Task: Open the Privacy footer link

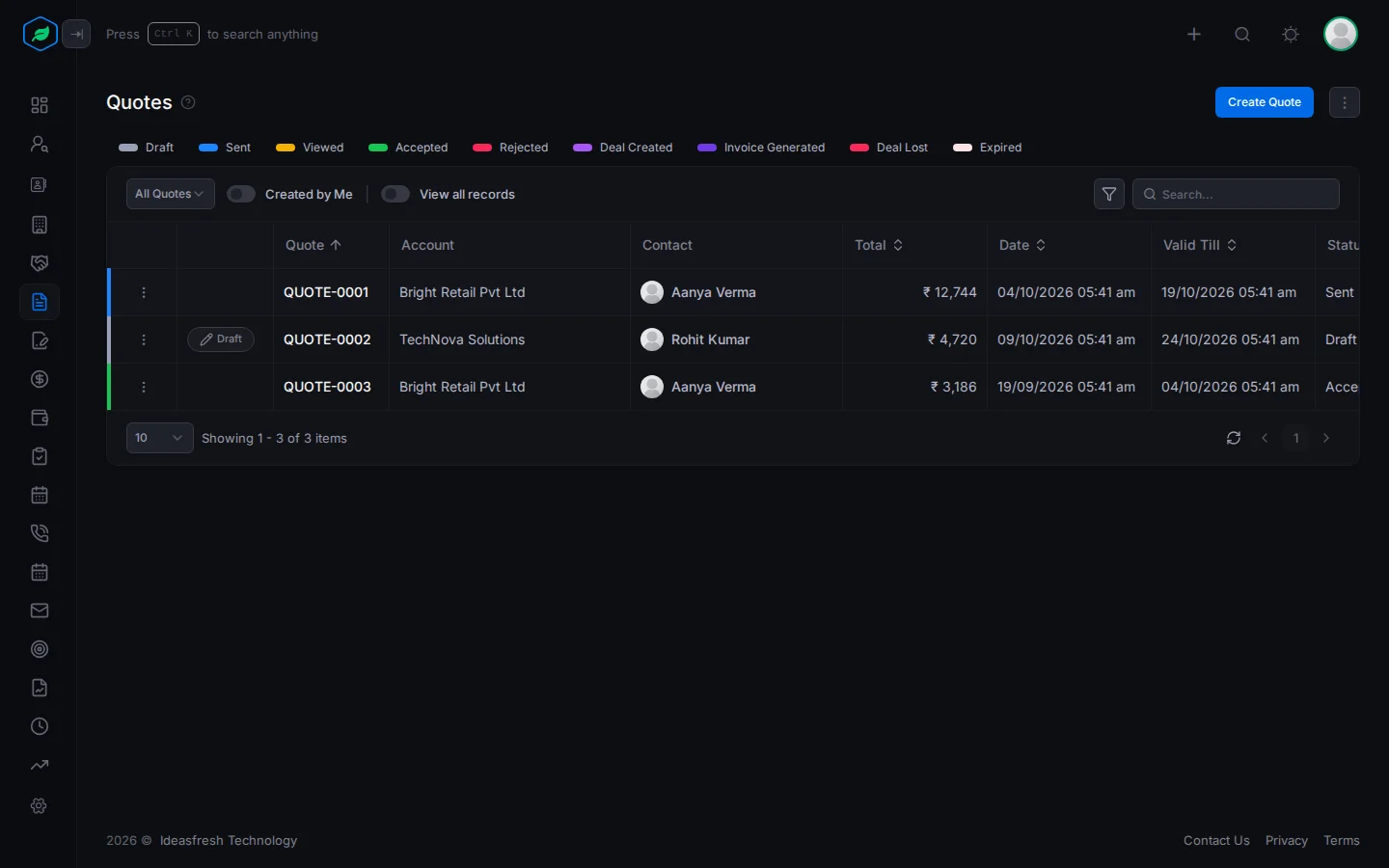Action: coord(1287,841)
